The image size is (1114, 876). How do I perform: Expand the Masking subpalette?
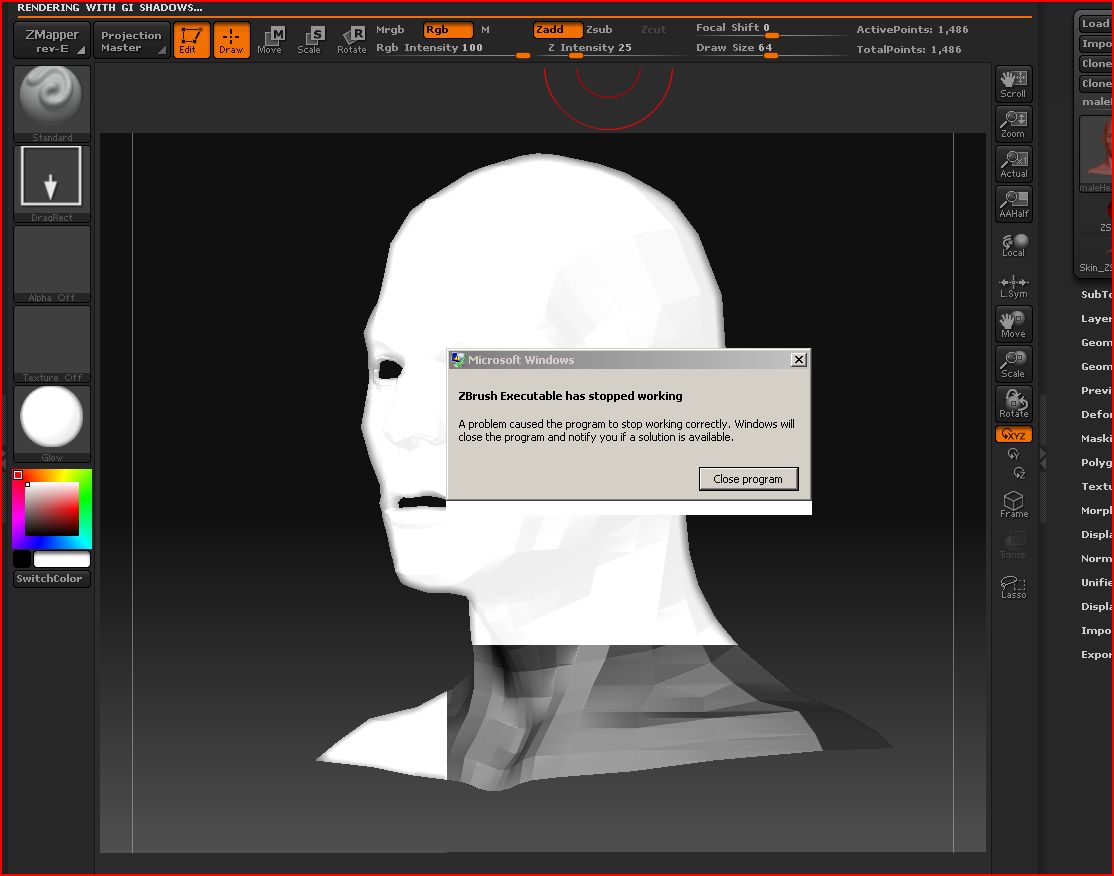click(x=1096, y=438)
